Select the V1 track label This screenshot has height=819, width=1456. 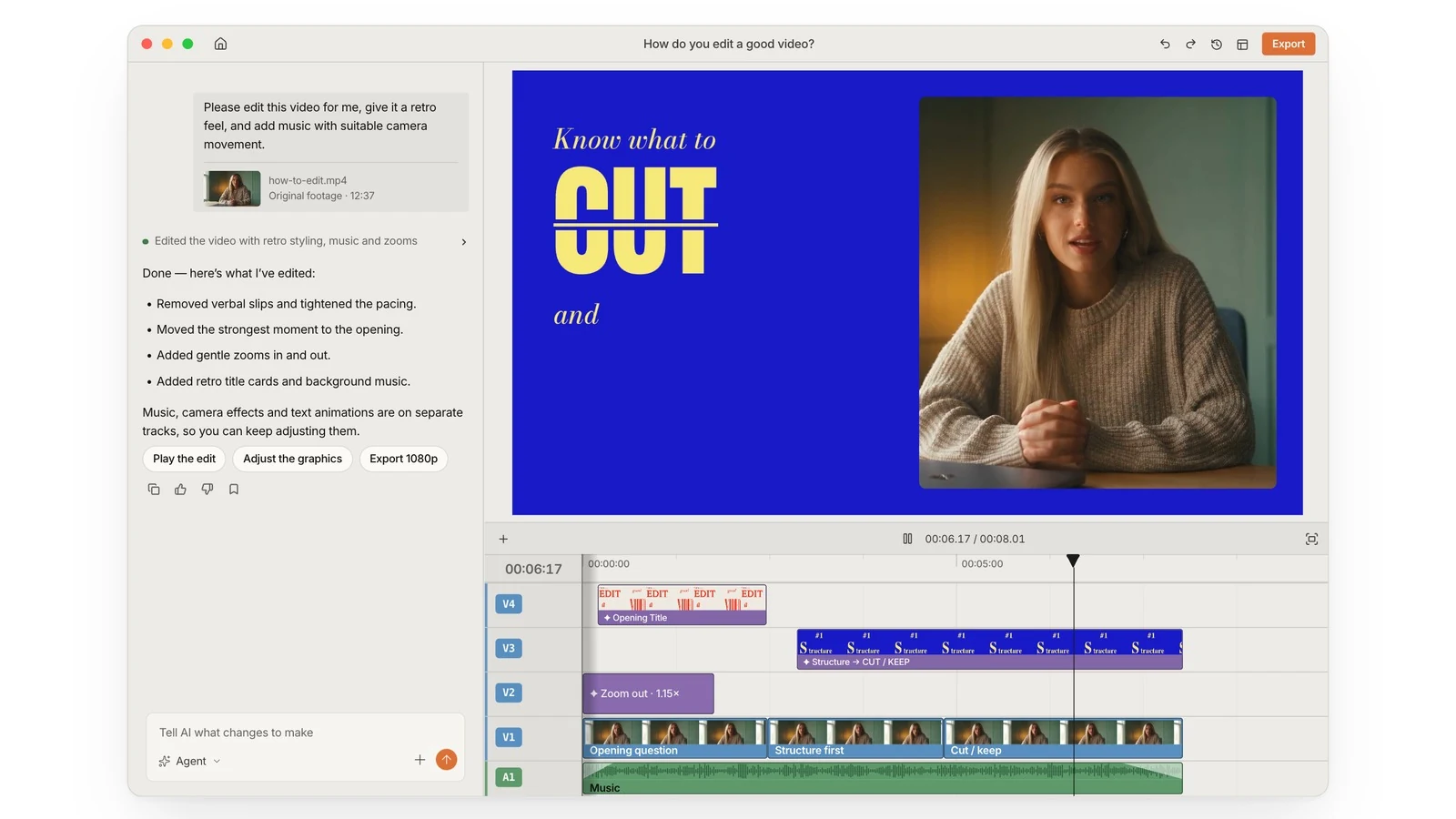509,737
